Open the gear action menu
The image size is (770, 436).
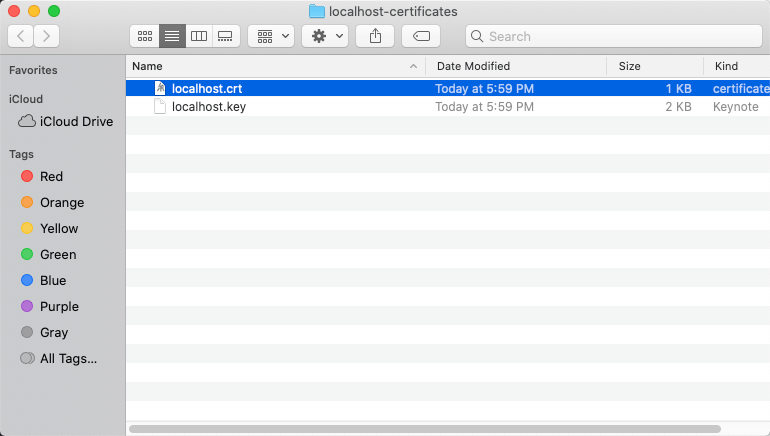tap(325, 36)
